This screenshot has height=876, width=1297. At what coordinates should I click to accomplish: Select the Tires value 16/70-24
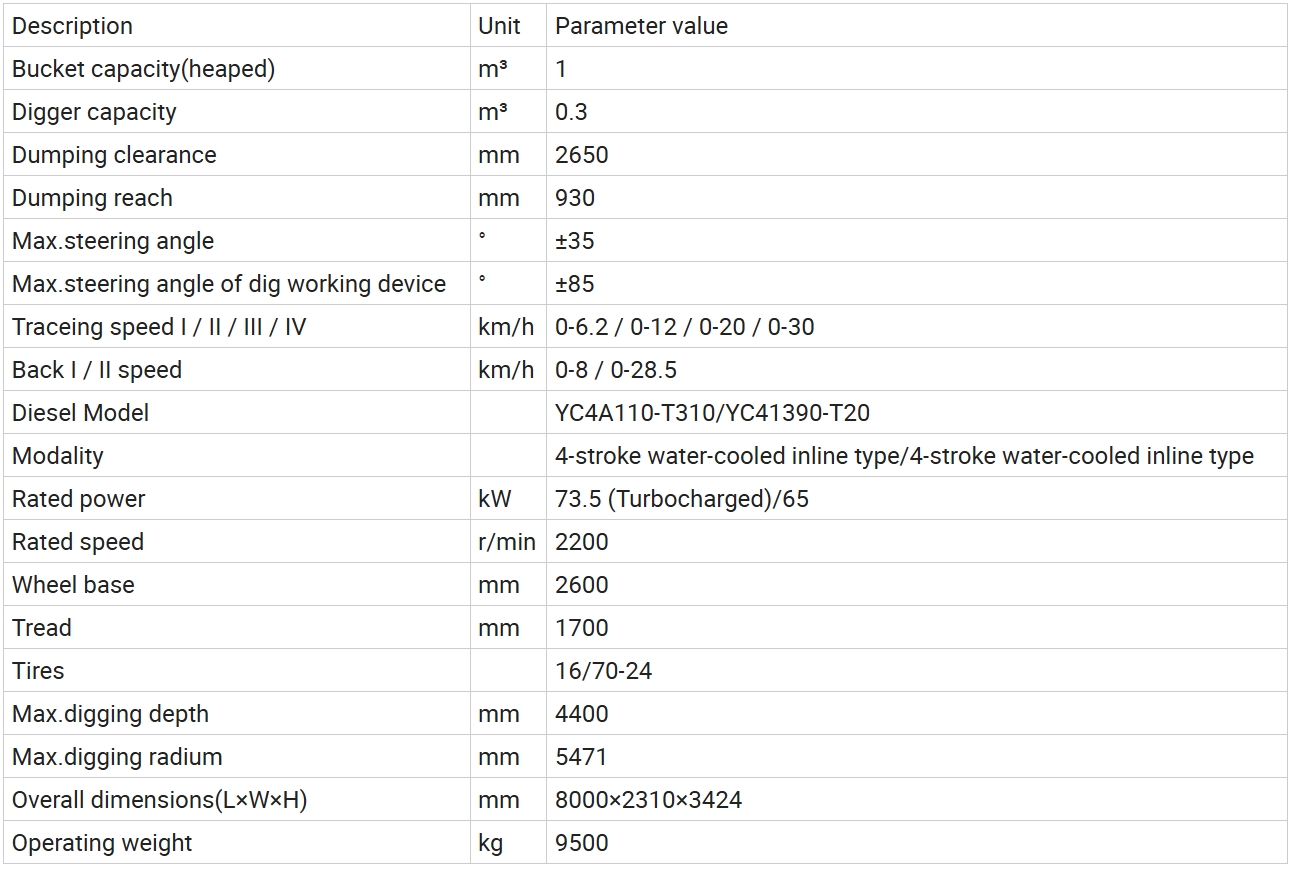pyautogui.click(x=603, y=671)
